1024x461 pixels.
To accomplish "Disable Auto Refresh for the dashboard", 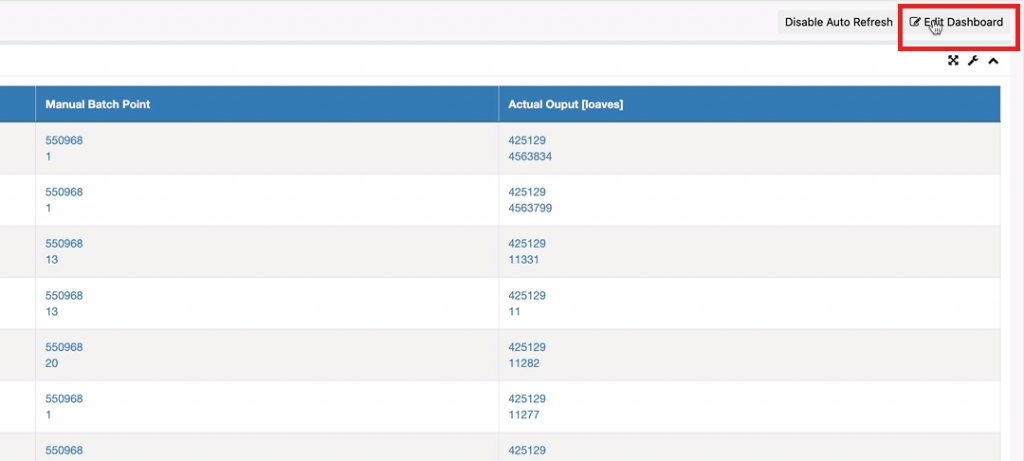I will coord(838,22).
